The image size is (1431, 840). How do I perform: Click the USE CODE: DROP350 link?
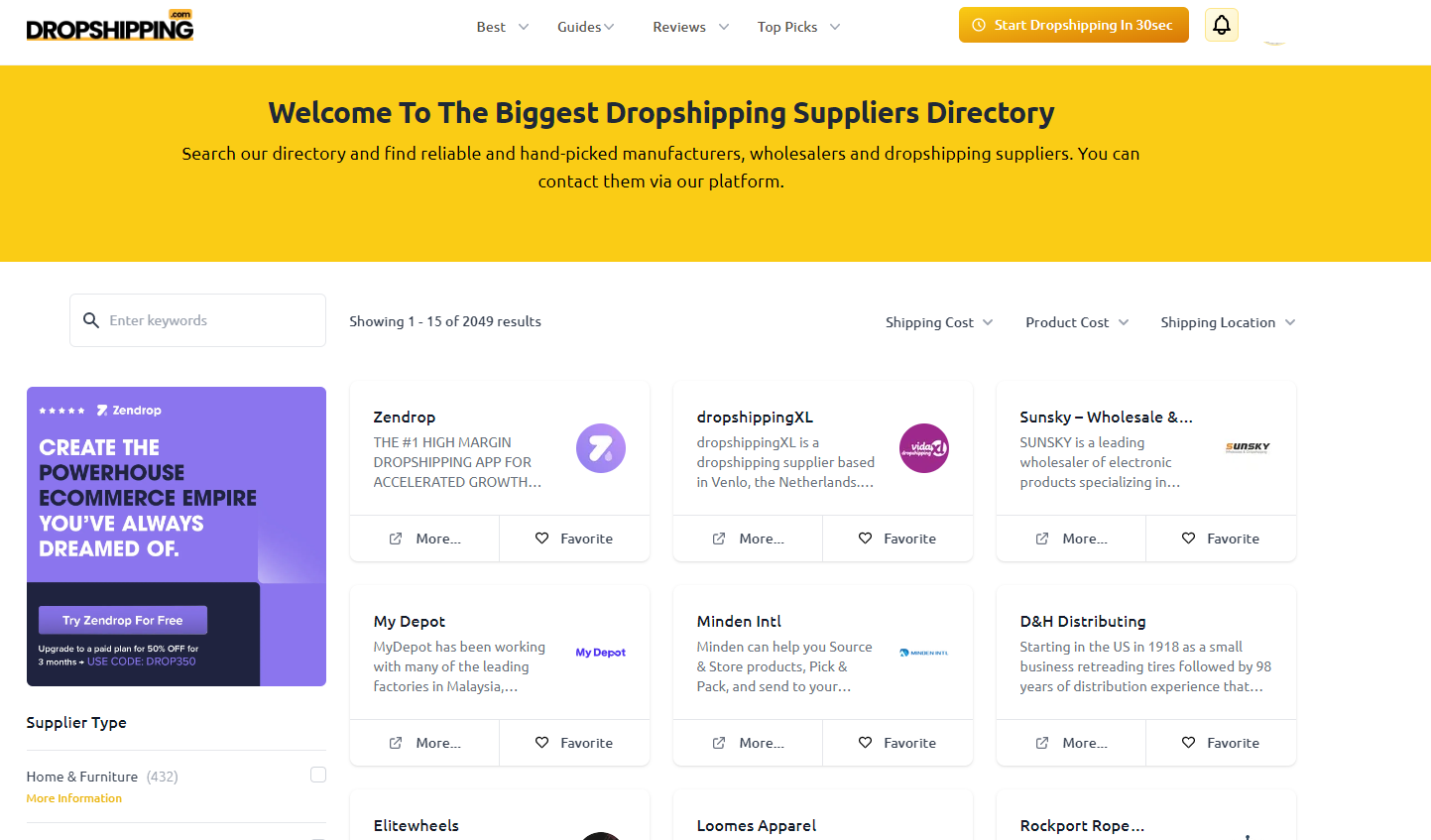[142, 661]
